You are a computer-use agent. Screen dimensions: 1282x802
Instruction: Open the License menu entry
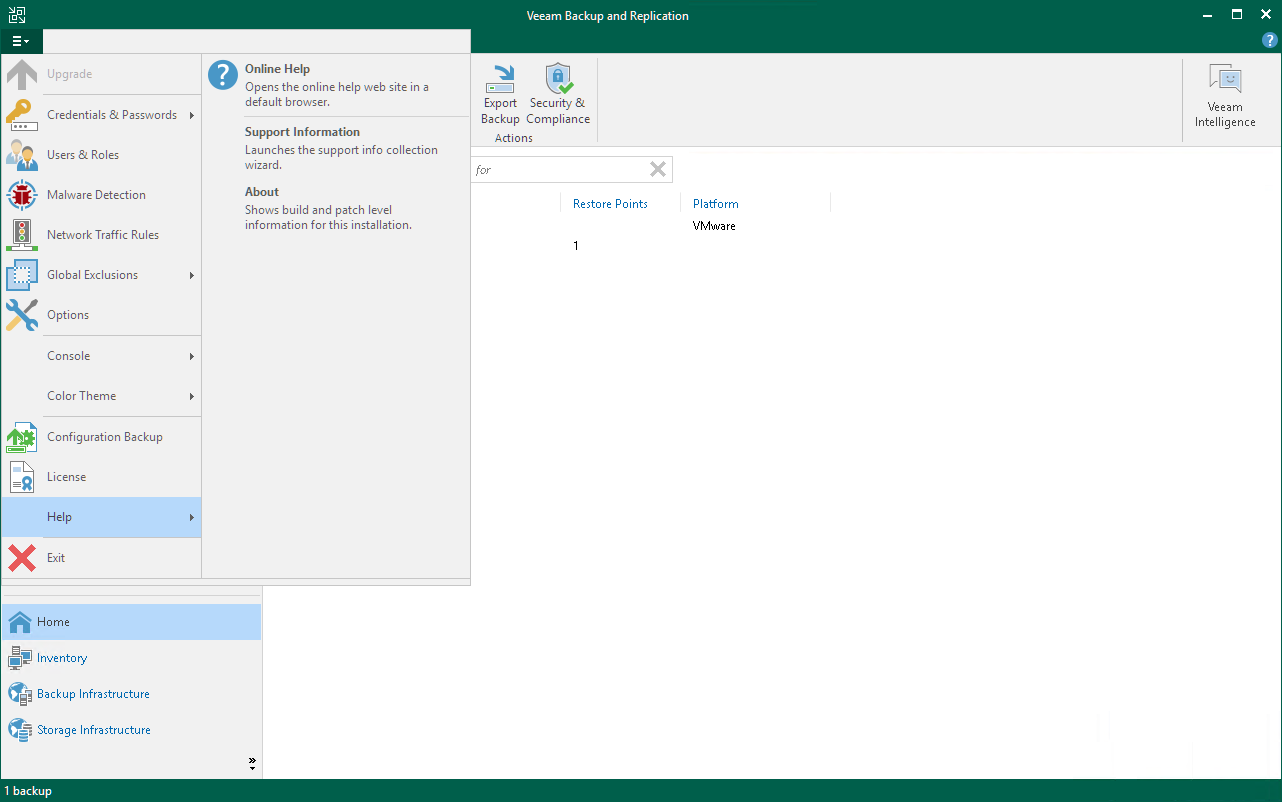pos(102,477)
